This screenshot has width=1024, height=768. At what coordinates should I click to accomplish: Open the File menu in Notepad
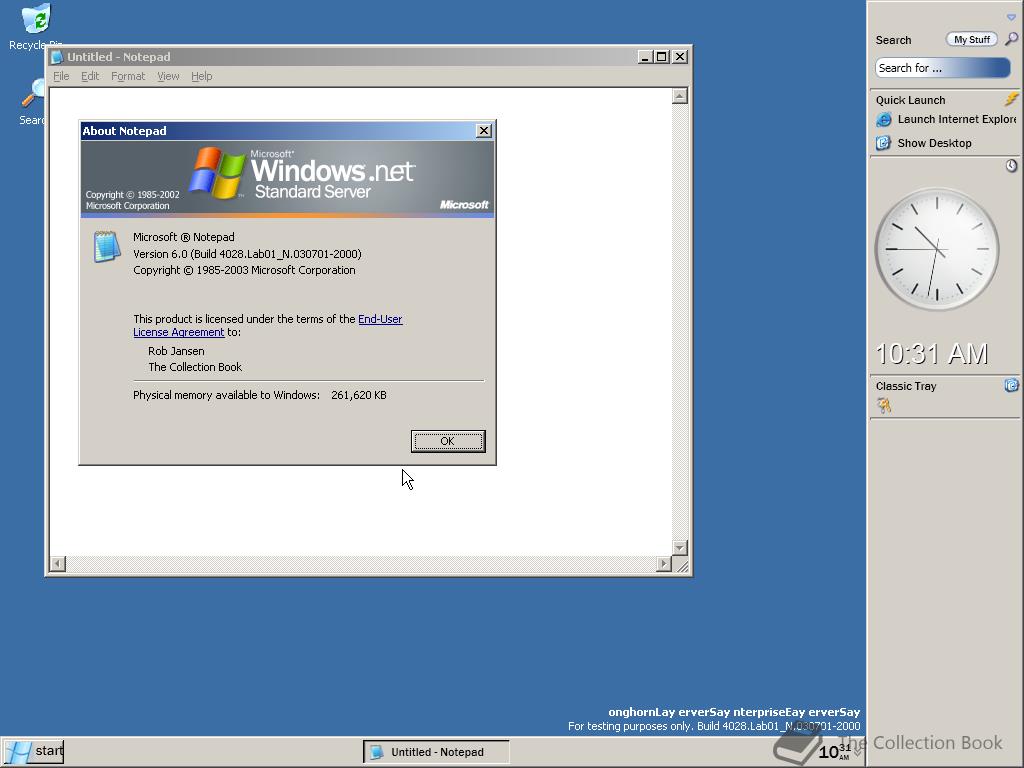(x=61, y=76)
